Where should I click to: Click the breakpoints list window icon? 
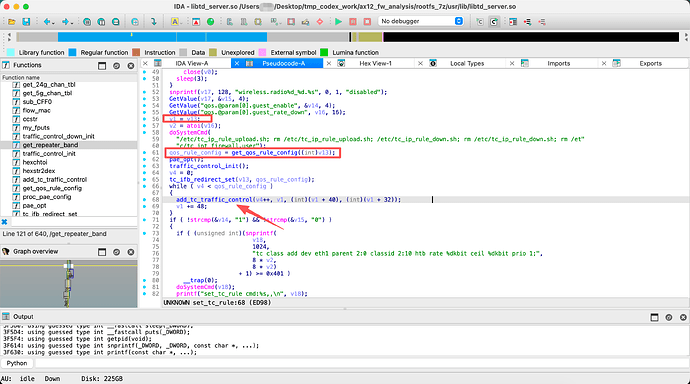pyautogui.click(x=513, y=22)
